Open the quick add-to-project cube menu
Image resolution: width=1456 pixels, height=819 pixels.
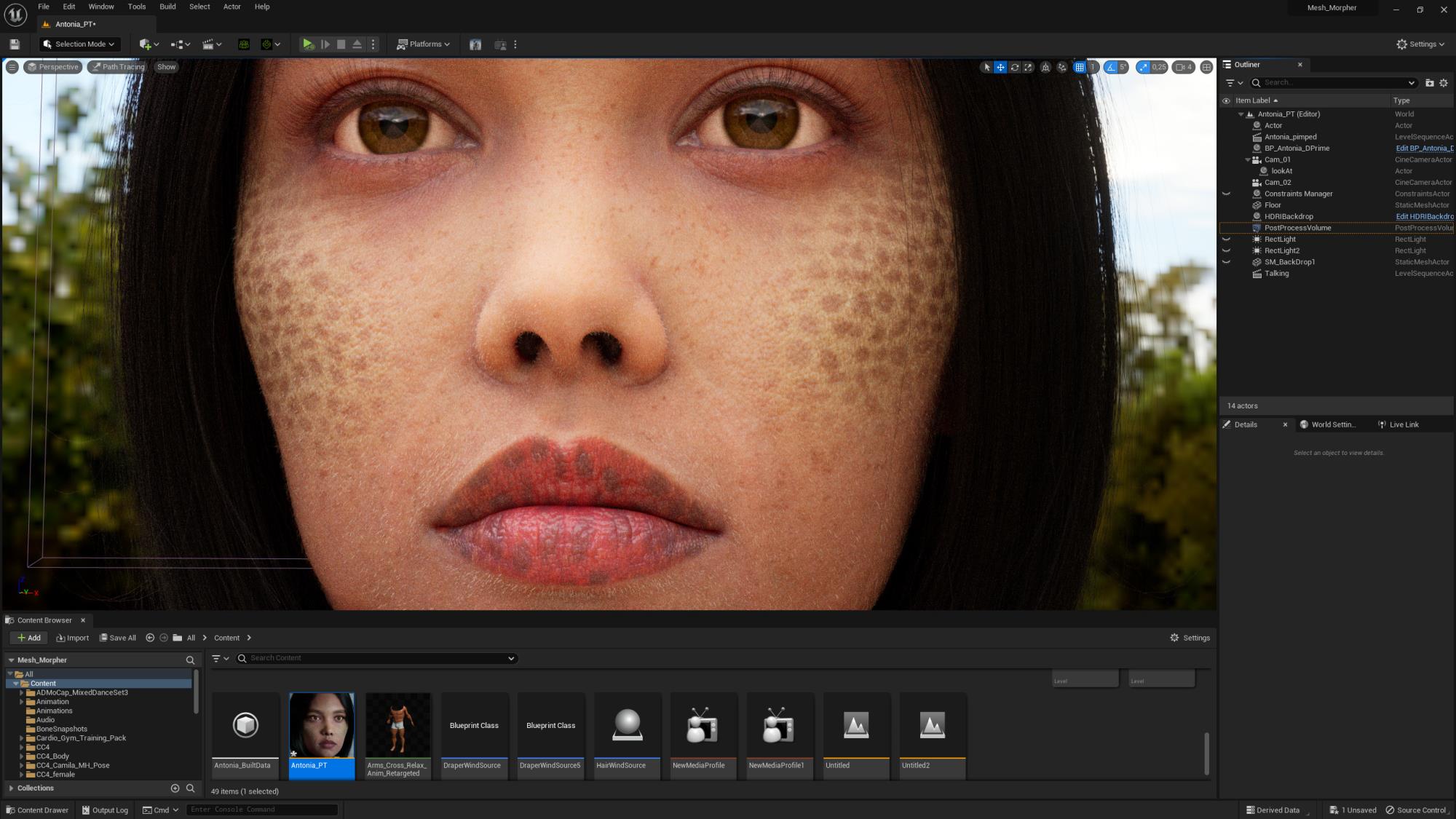tap(149, 44)
